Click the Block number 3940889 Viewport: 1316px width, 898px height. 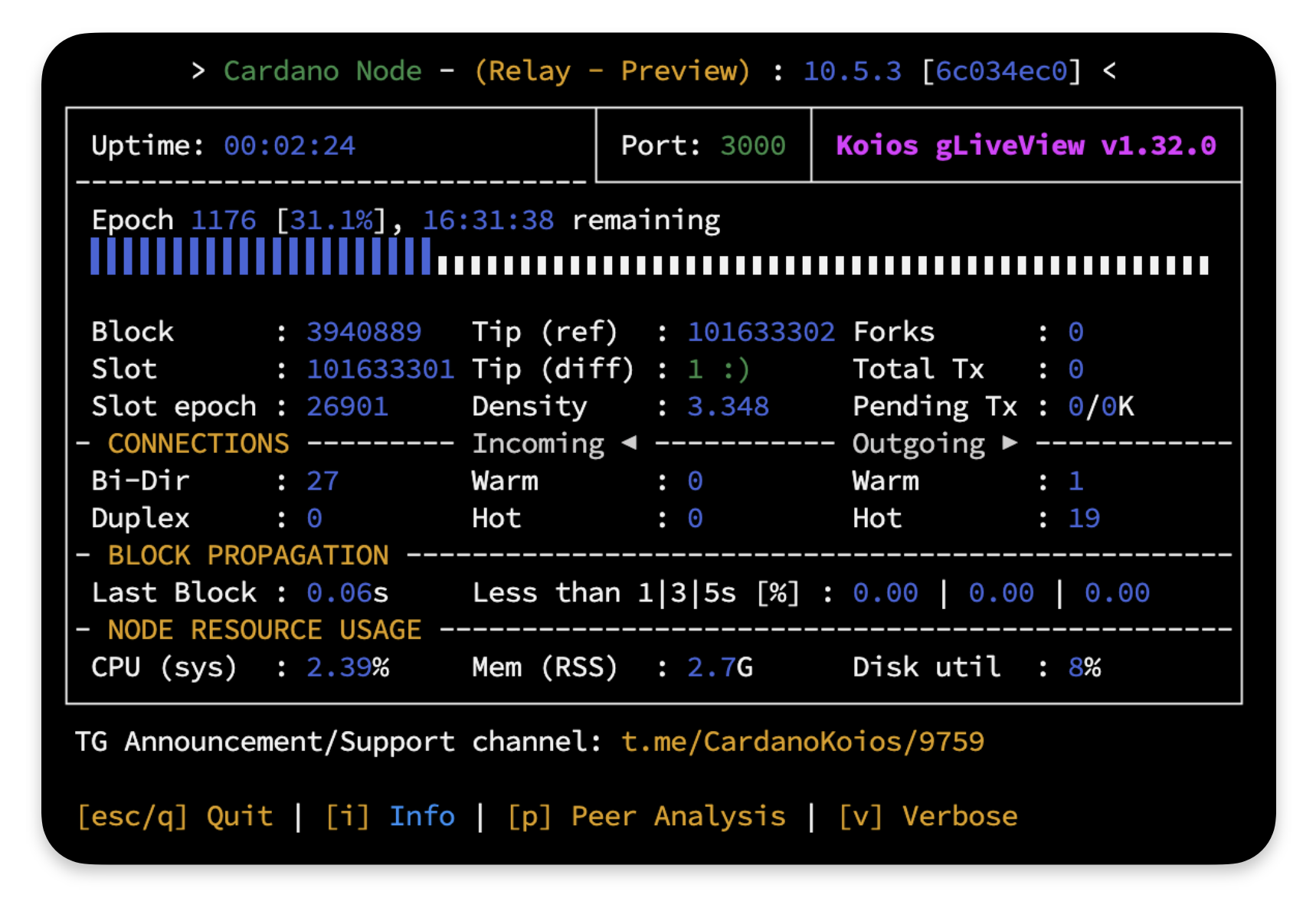tap(364, 332)
